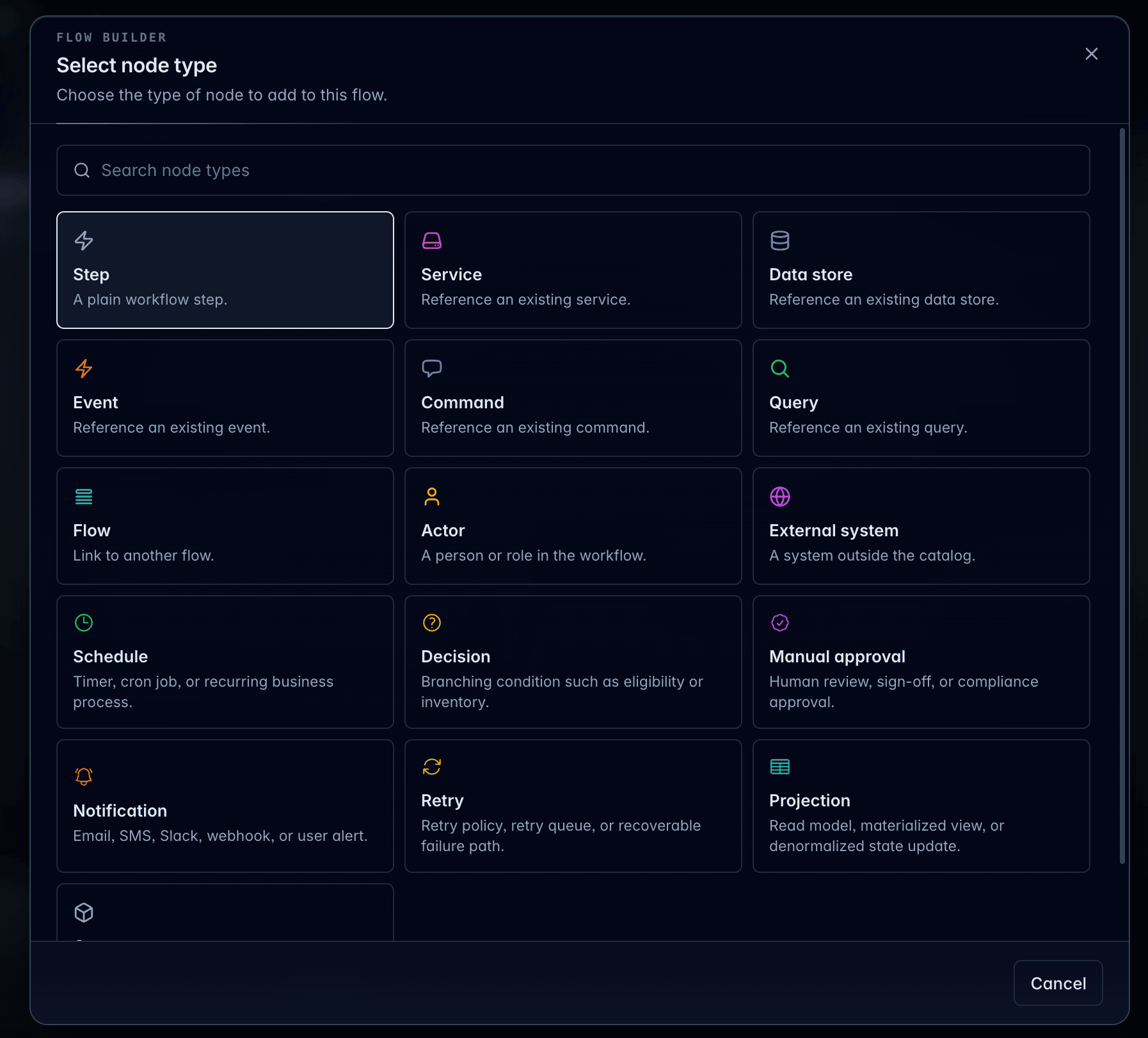Click 'Email, SMS, Slack, webhook, or user alert.'
The height and width of the screenshot is (1038, 1148).
(220, 836)
